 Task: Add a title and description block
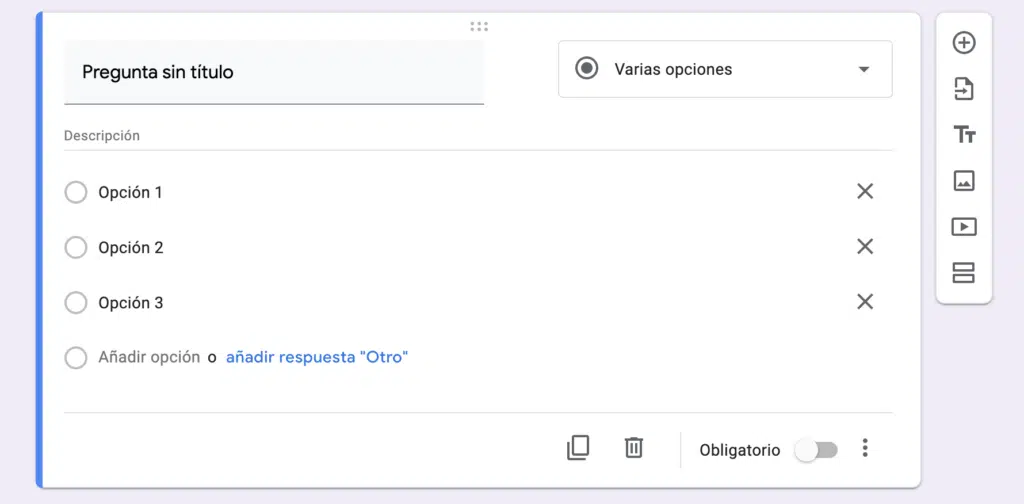pyautogui.click(x=964, y=135)
